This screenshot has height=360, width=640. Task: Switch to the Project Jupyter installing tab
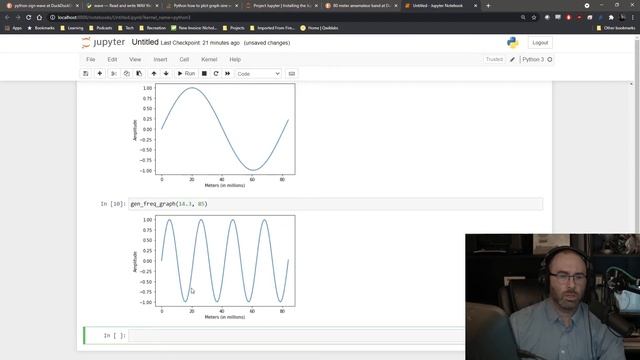click(x=282, y=6)
